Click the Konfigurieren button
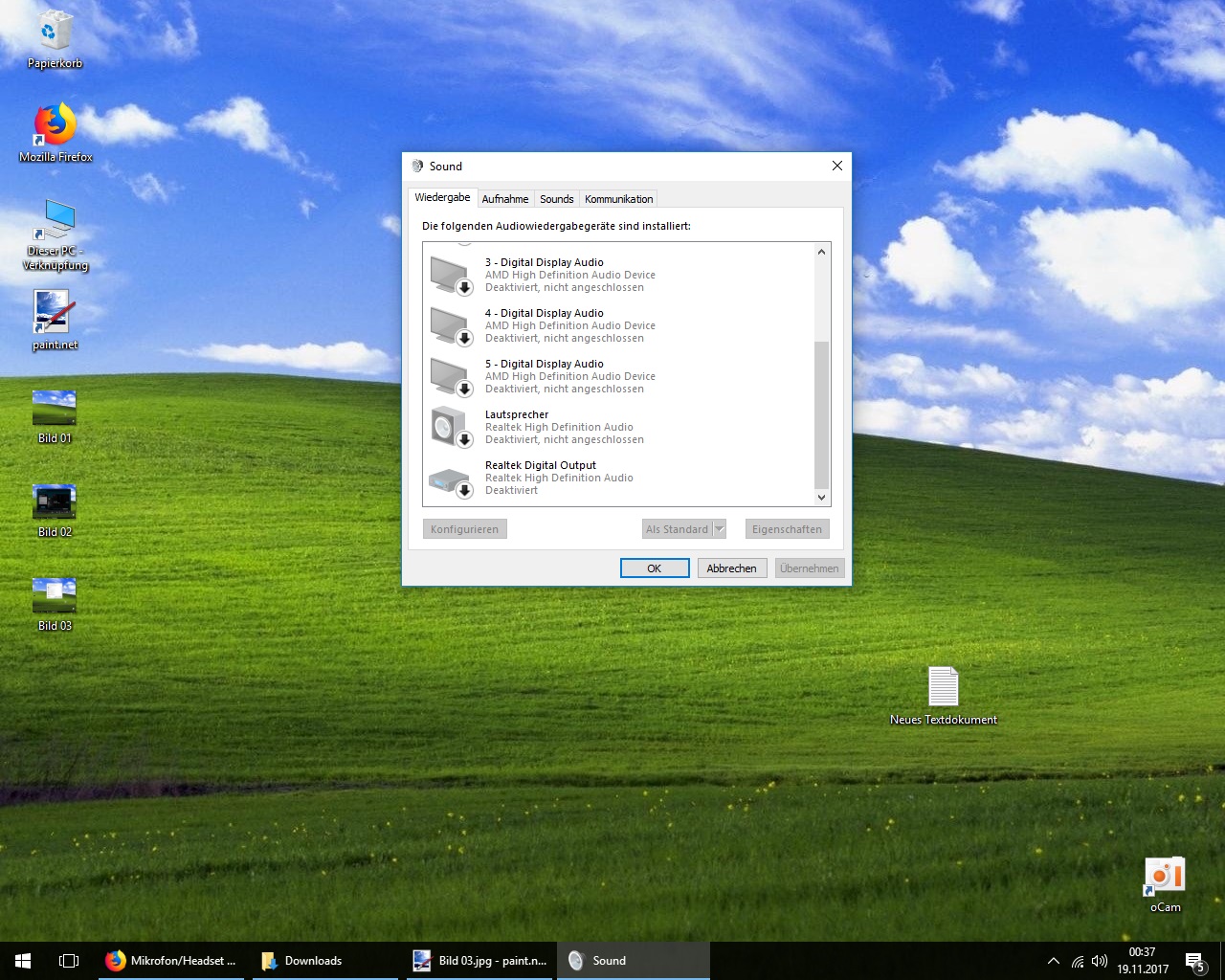Screen dimensions: 1225x980 [465, 529]
